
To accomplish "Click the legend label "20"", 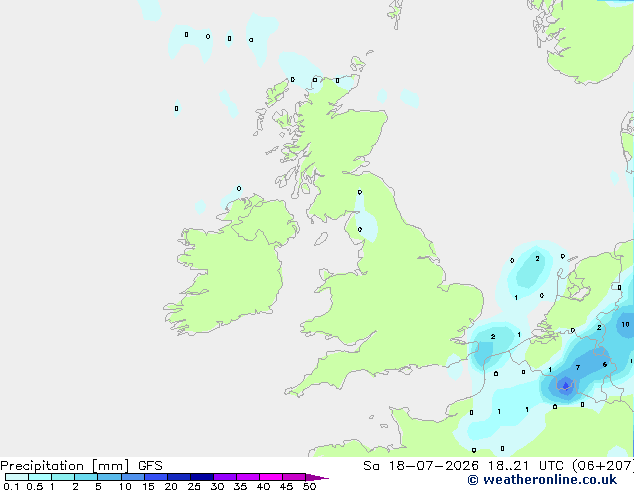I will click(171, 486).
